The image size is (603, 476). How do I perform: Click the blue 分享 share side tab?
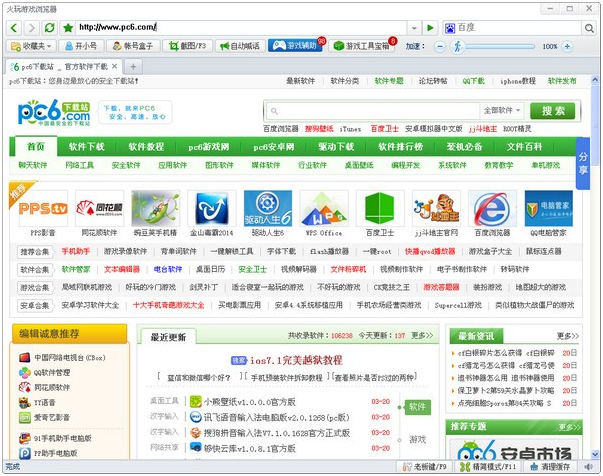(583, 163)
